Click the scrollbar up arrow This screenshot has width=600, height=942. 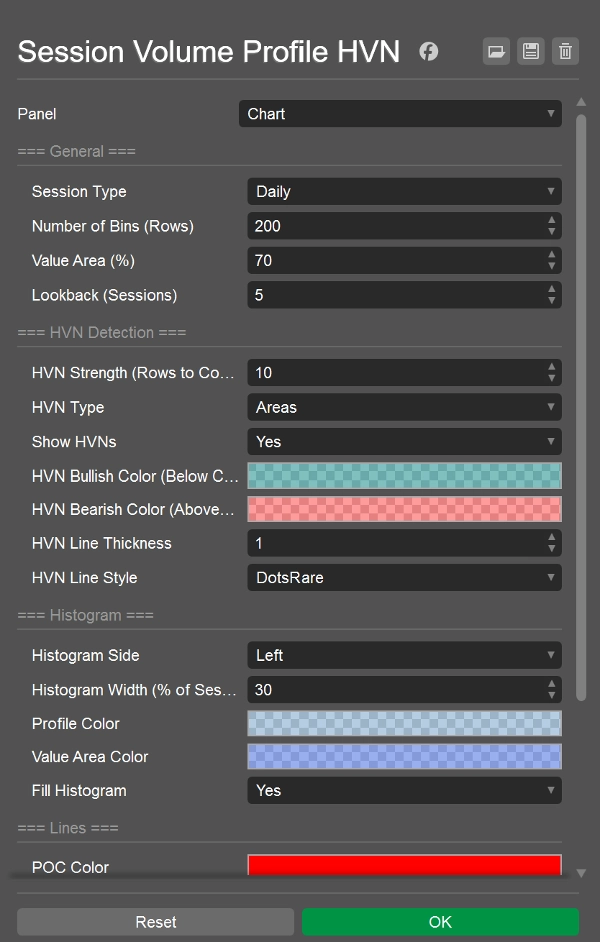point(581,102)
